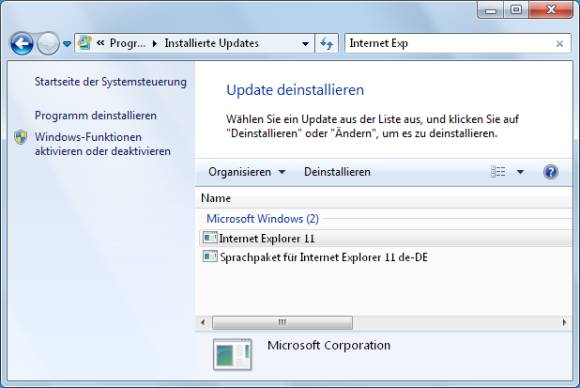Click the horizontal scrollbar's left arrow
This screenshot has height=388, width=580.
point(203,322)
